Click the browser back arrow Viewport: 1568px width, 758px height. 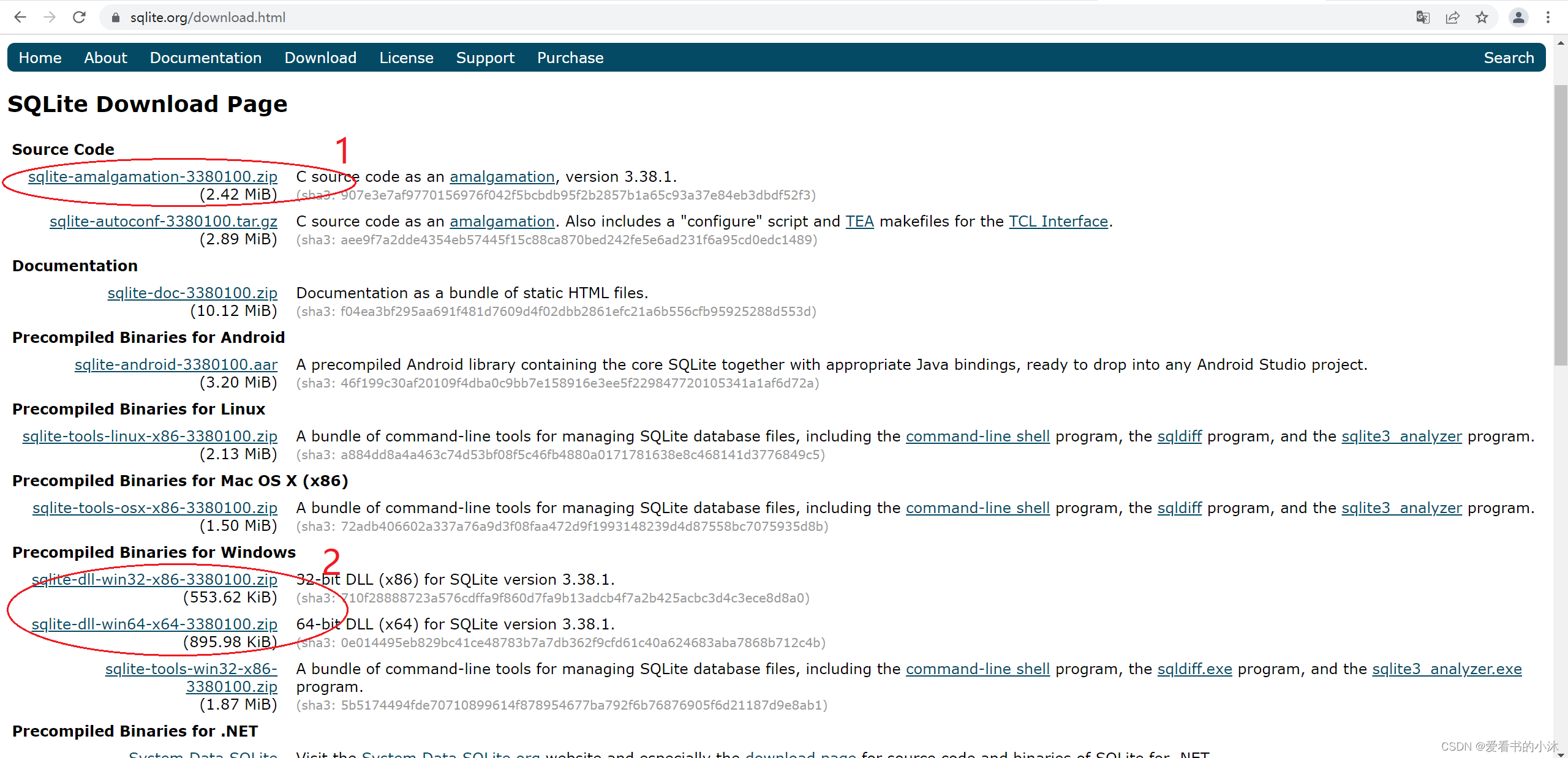[20, 17]
